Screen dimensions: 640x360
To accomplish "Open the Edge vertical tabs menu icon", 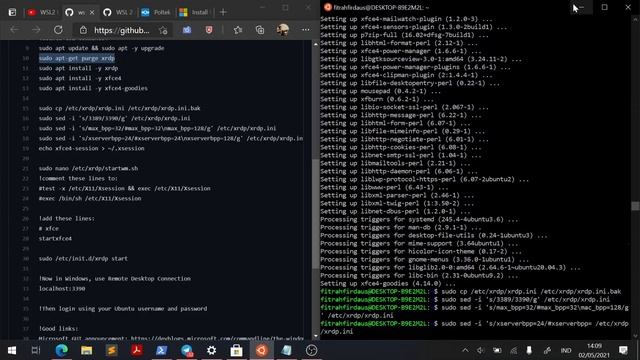I will click(12, 12).
